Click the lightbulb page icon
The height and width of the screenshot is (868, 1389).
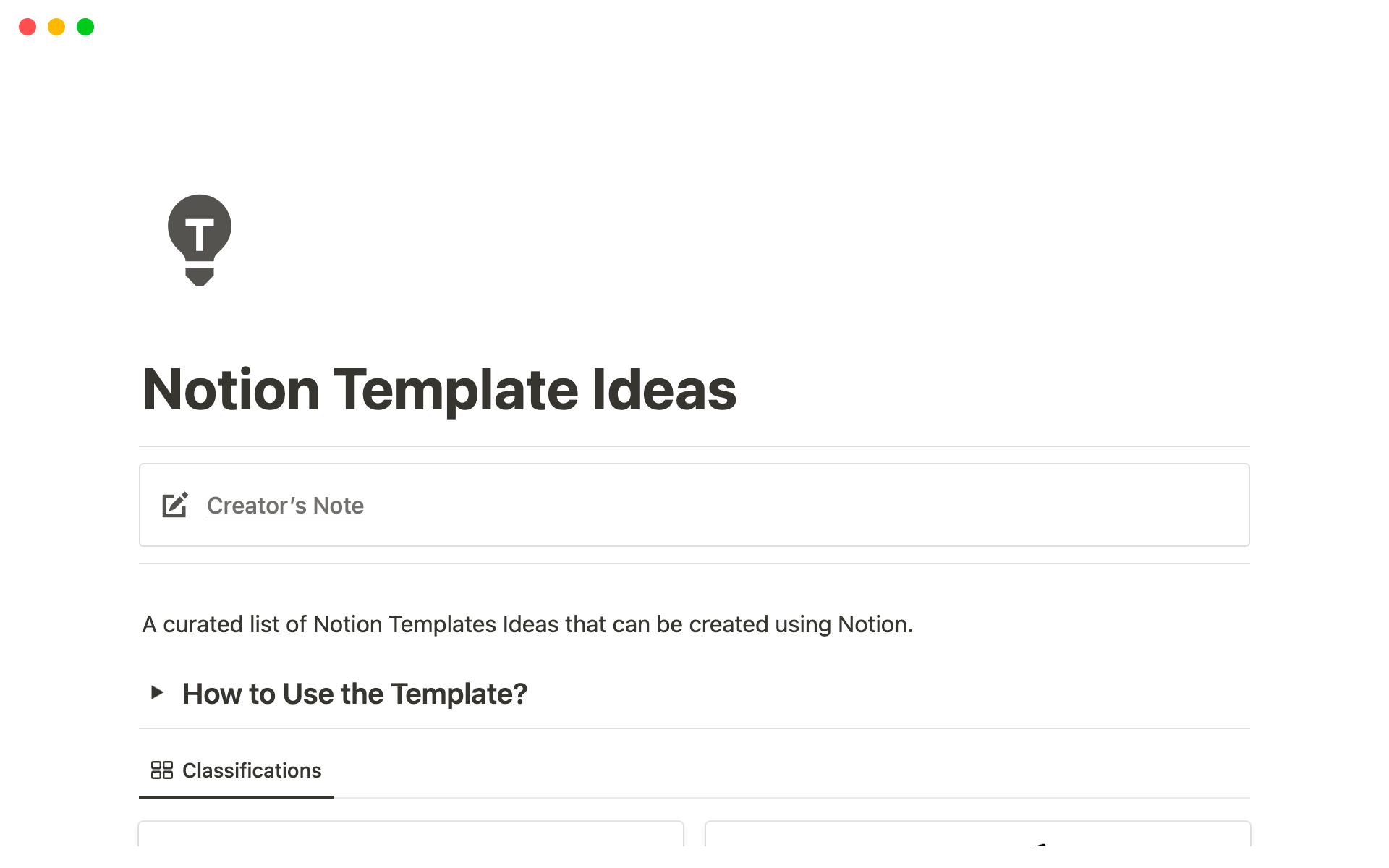pos(200,239)
